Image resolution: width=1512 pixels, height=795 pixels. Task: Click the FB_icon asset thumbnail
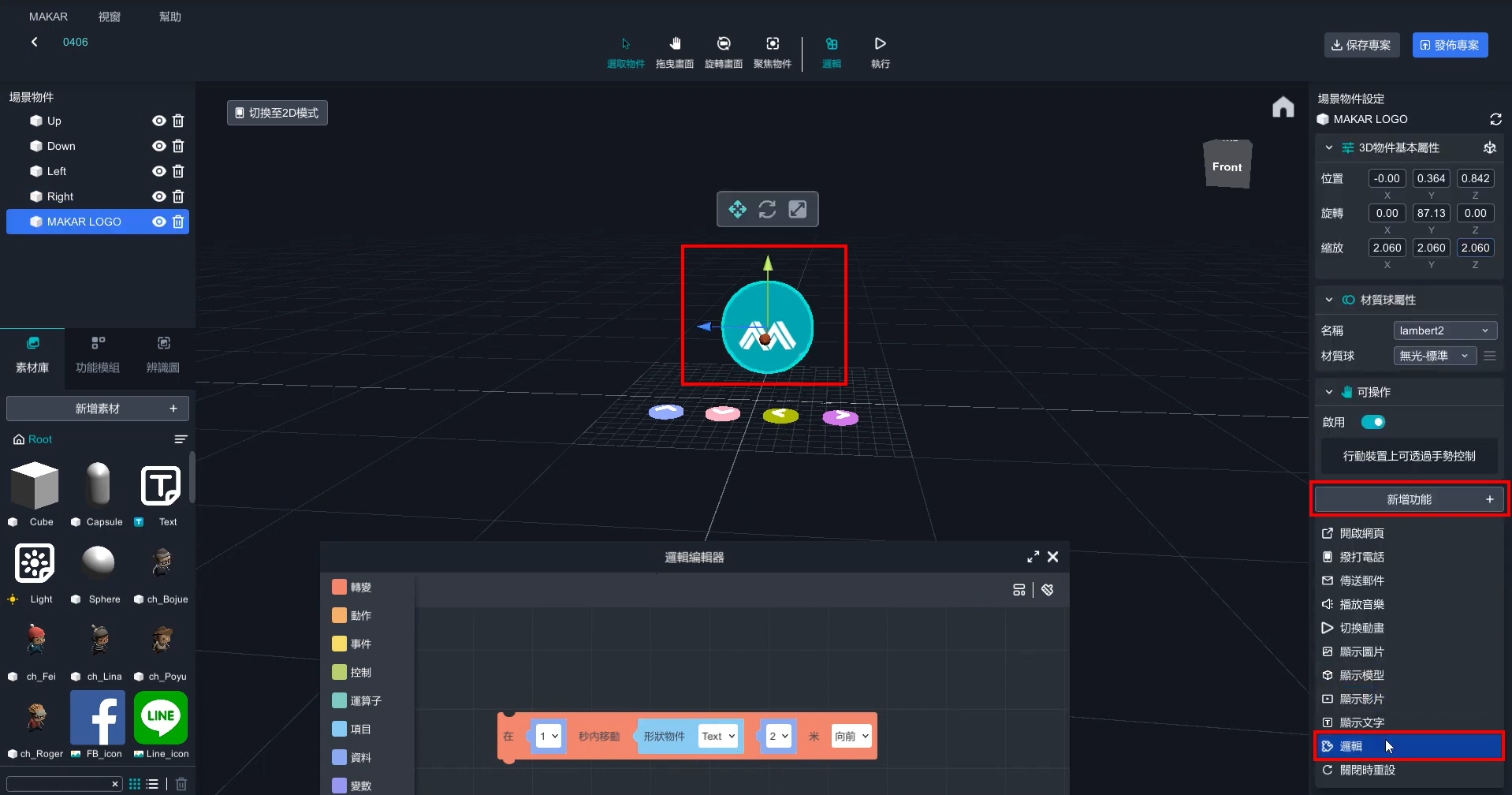point(98,717)
